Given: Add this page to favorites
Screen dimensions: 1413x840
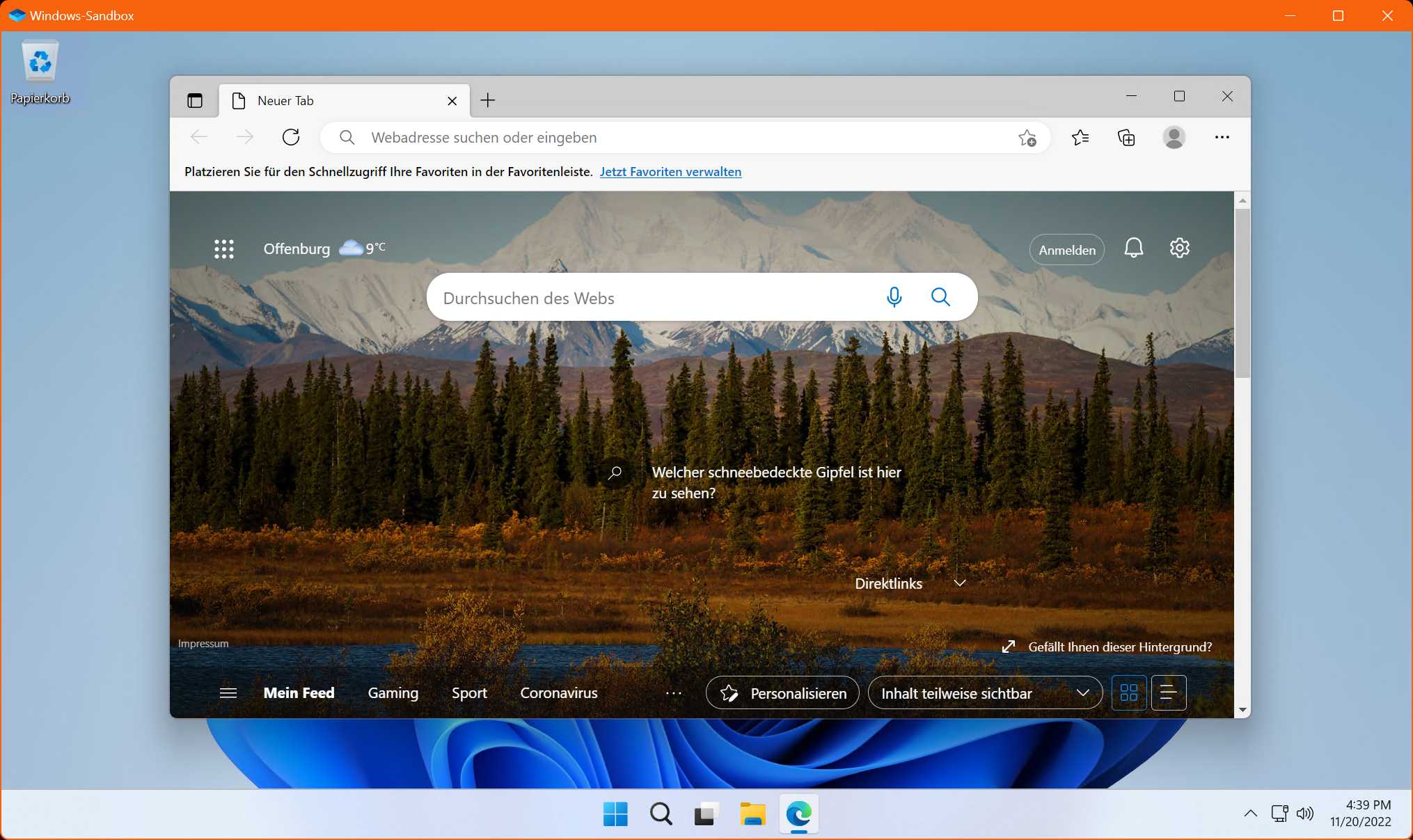Looking at the screenshot, I should [1027, 137].
